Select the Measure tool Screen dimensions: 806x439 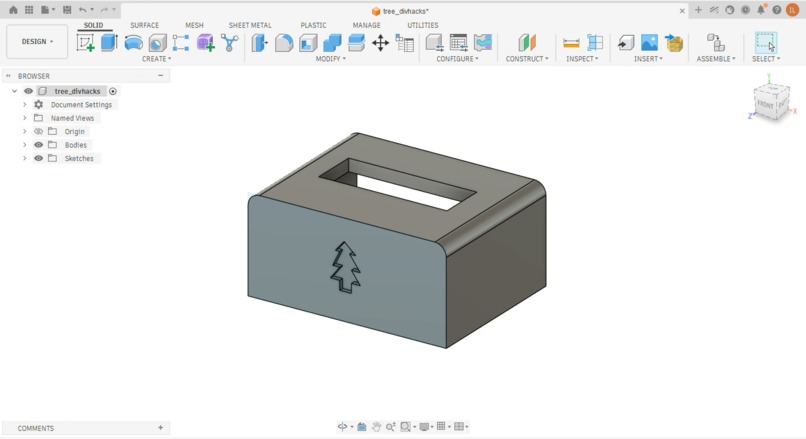point(571,43)
